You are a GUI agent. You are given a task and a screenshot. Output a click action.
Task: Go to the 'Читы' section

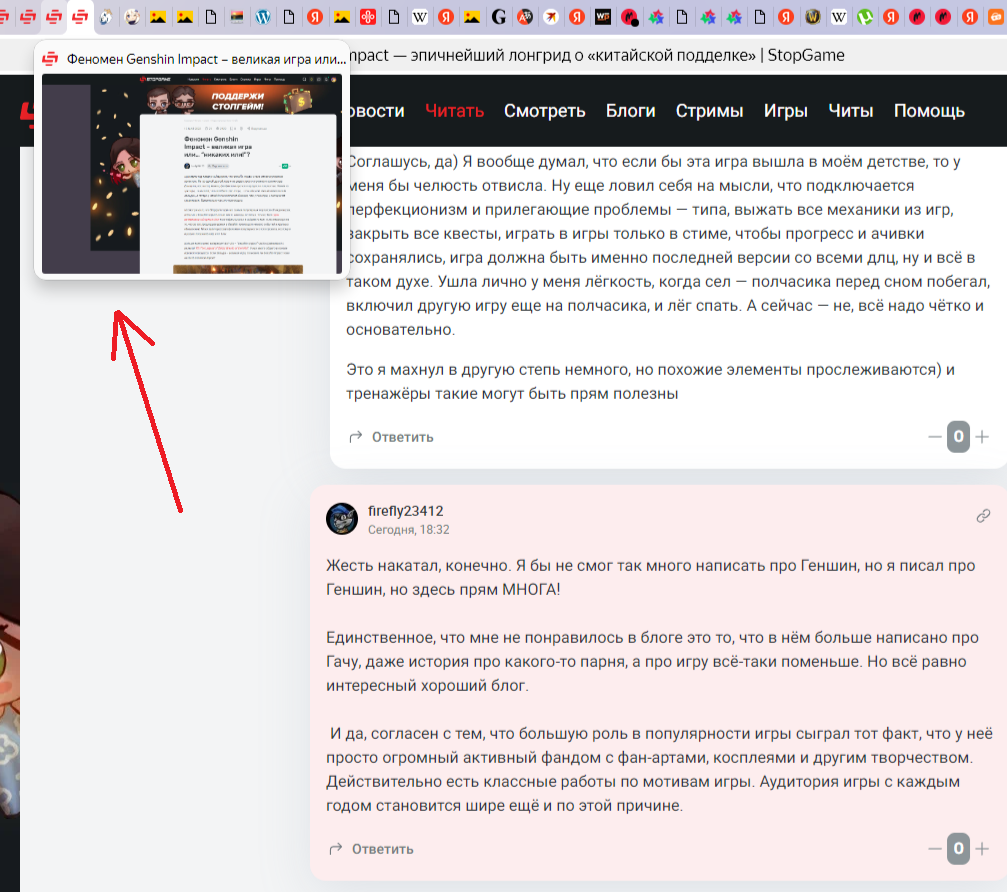(x=850, y=110)
